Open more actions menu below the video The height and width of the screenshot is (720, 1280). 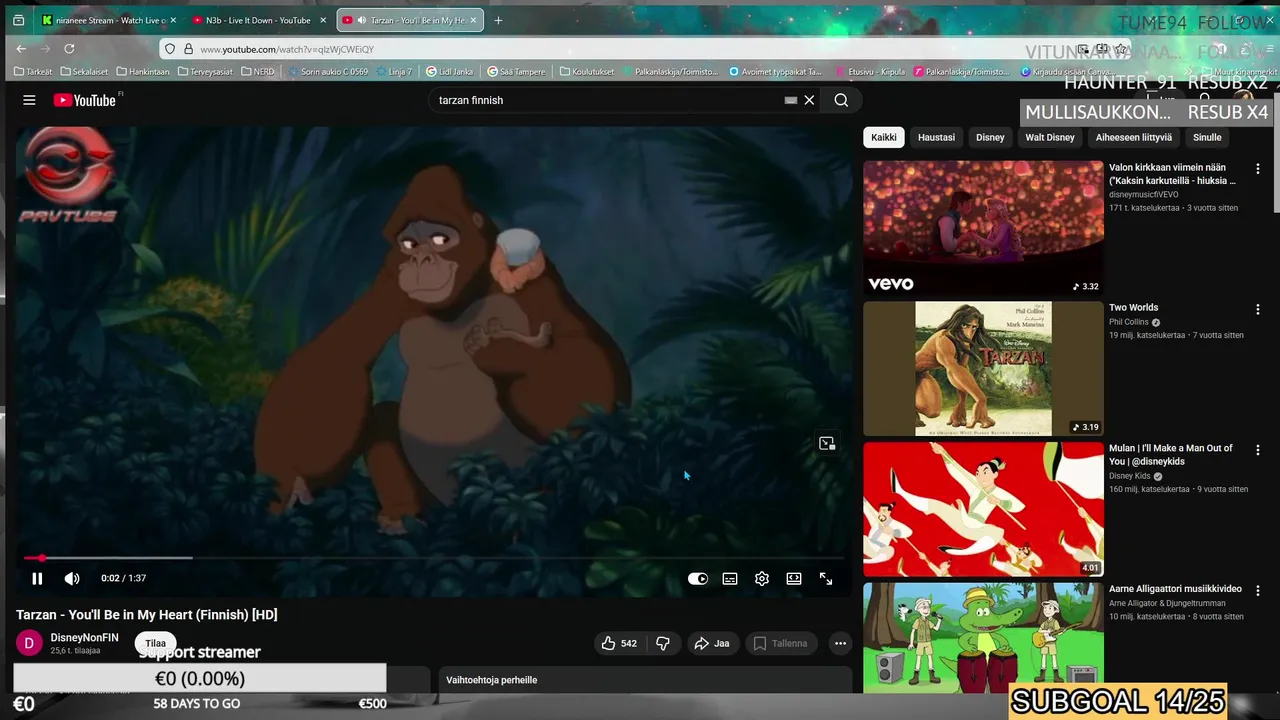point(840,643)
